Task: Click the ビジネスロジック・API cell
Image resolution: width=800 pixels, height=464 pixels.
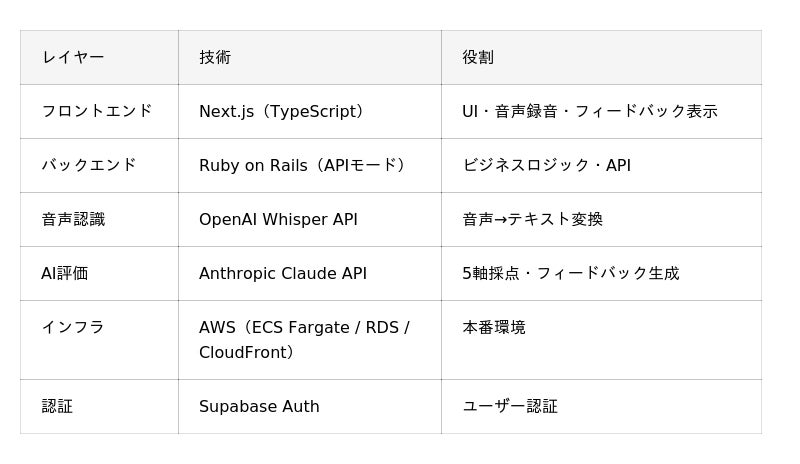Action: [x=546, y=166]
